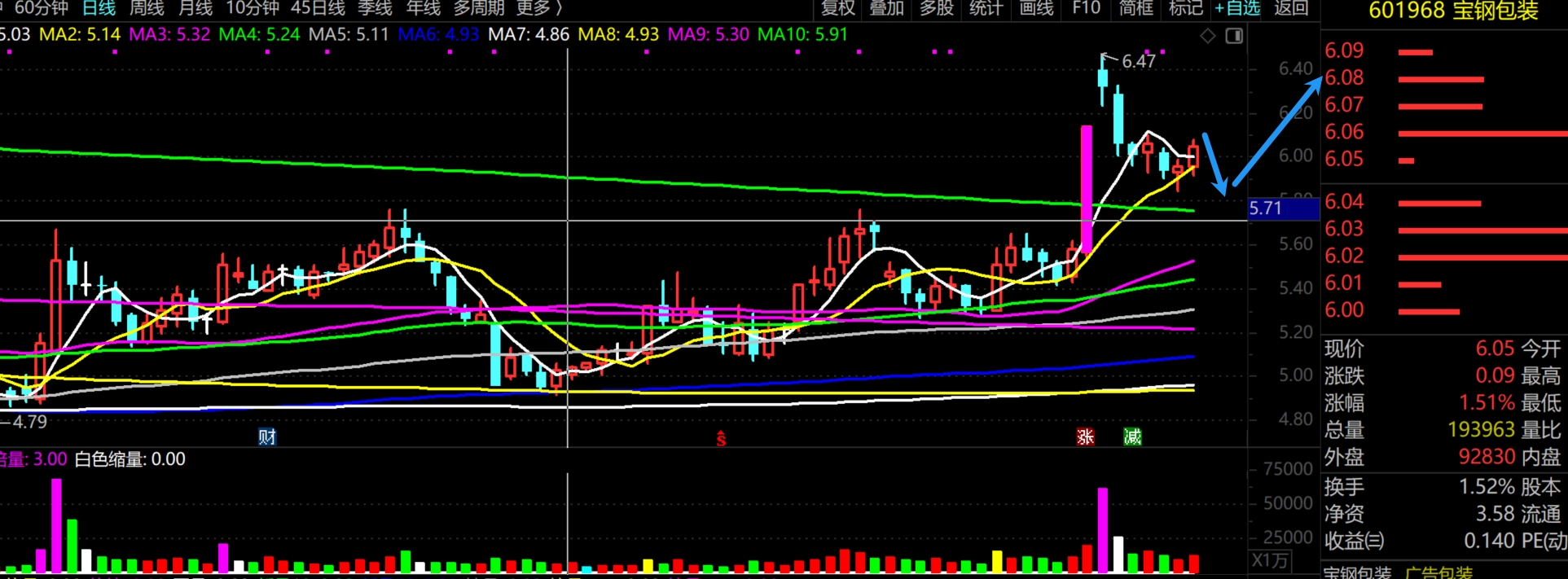Click the diamond icon above the chart
This screenshot has width=1568, height=579.
(x=1208, y=36)
